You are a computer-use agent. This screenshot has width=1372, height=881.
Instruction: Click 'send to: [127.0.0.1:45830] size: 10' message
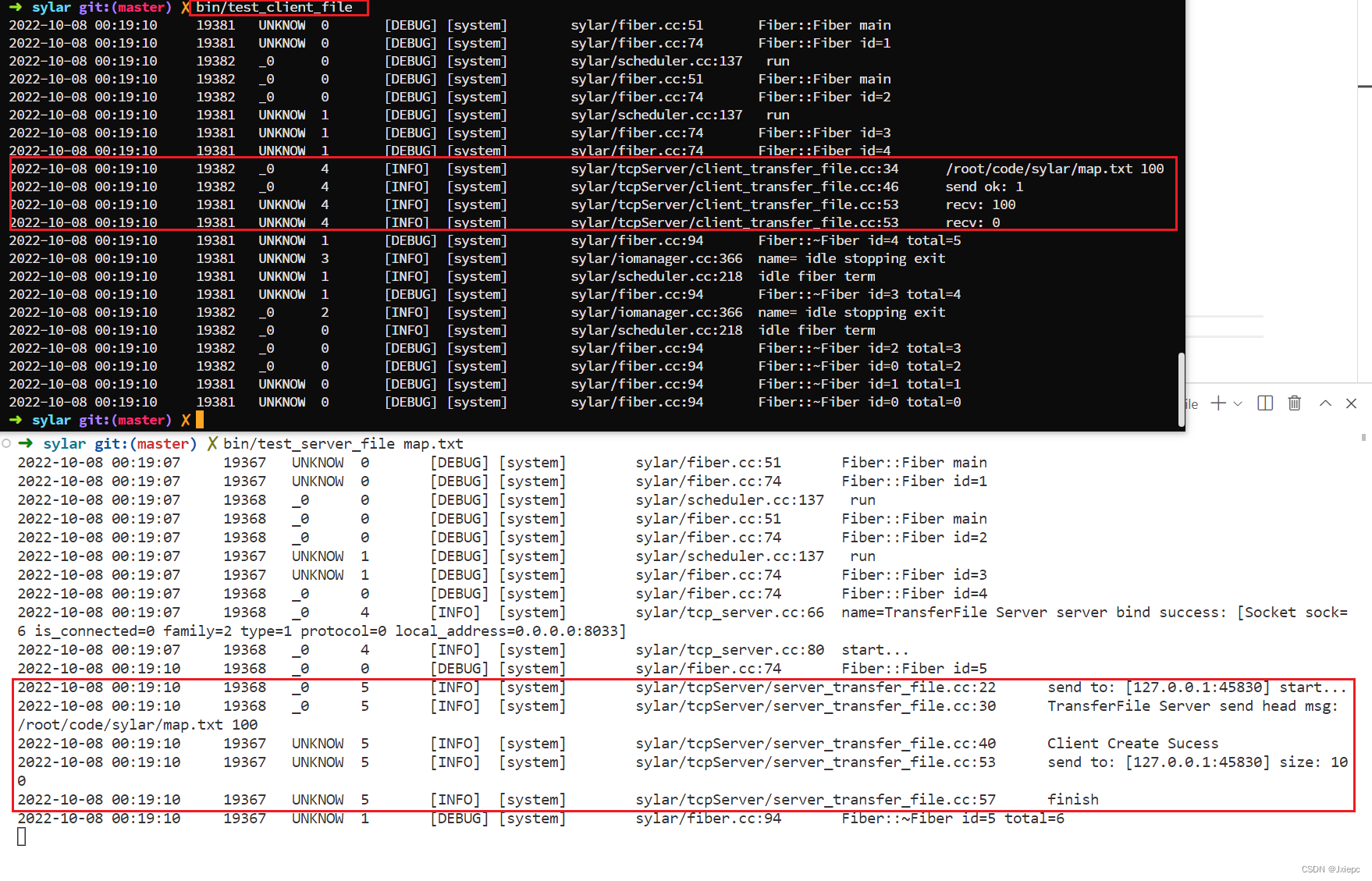(1197, 762)
